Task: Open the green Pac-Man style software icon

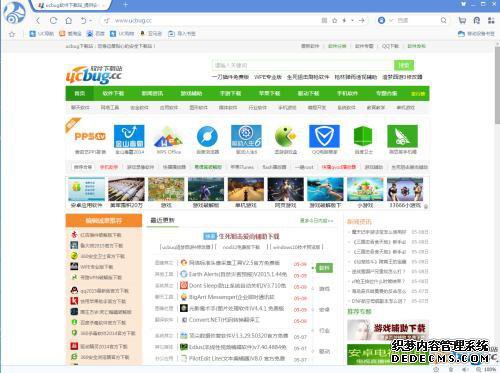Action: pyautogui.click(x=285, y=136)
